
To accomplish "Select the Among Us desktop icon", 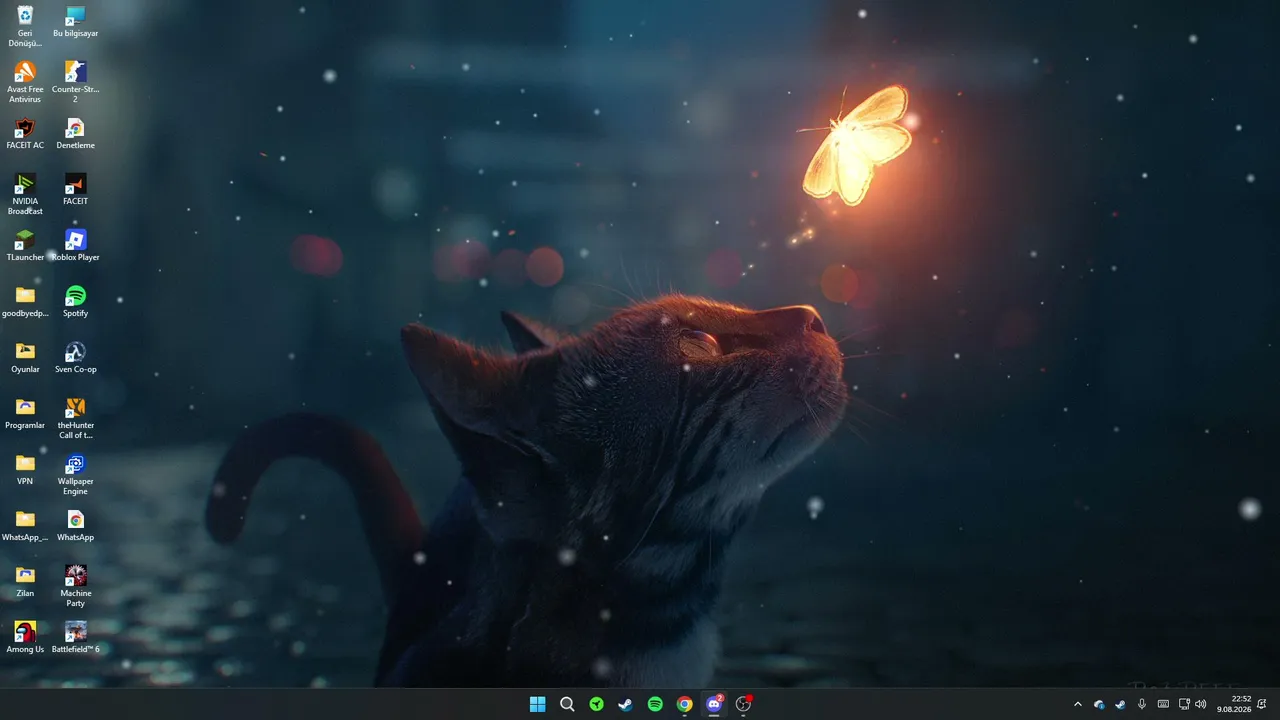I will (25, 638).
